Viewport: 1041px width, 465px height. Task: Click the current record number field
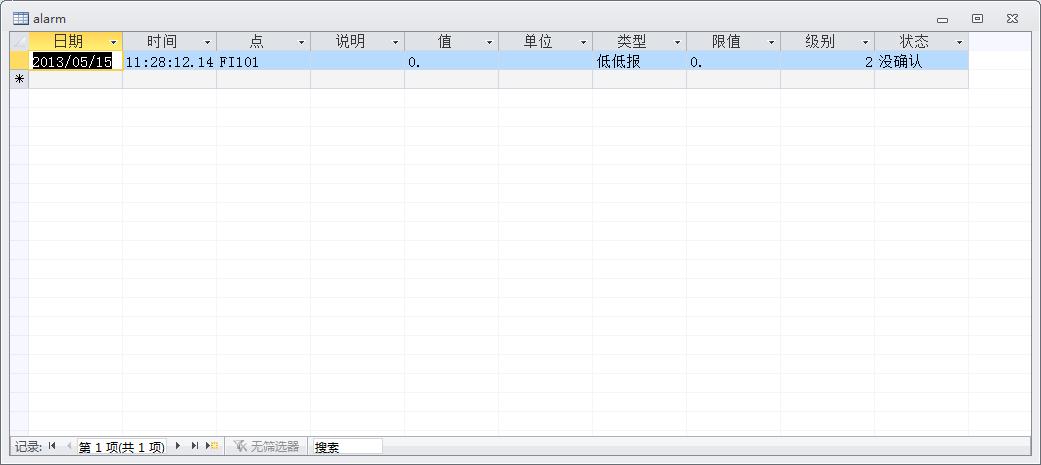click(121, 446)
